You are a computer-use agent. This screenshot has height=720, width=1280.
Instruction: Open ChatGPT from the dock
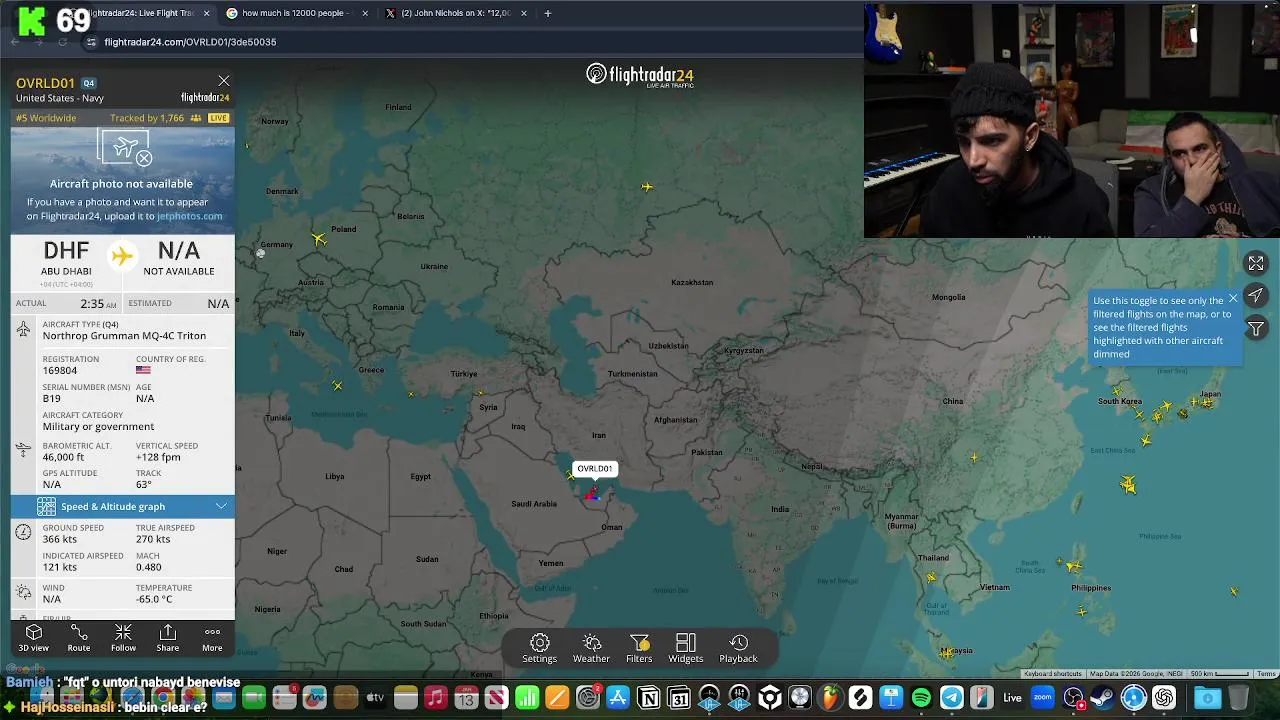click(x=1164, y=697)
